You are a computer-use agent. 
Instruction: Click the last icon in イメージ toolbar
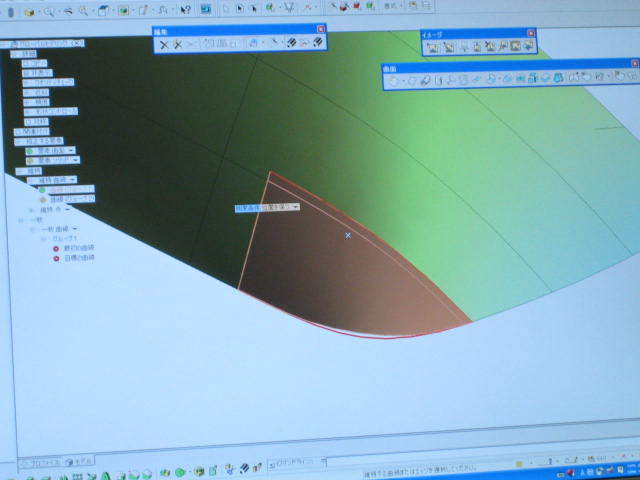(x=528, y=46)
